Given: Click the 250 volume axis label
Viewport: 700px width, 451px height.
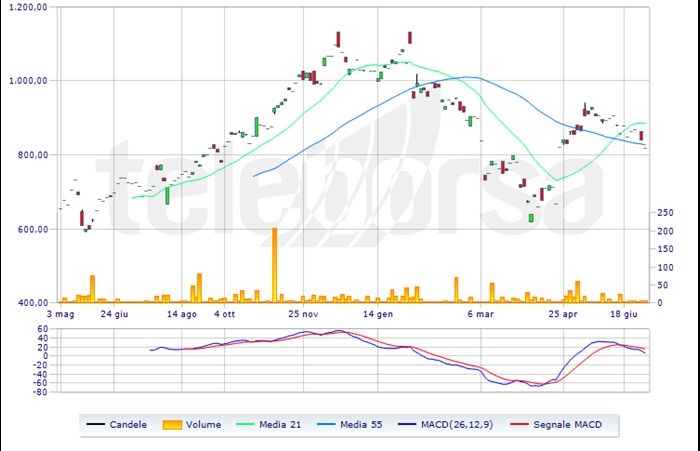Looking at the screenshot, I should [x=665, y=213].
